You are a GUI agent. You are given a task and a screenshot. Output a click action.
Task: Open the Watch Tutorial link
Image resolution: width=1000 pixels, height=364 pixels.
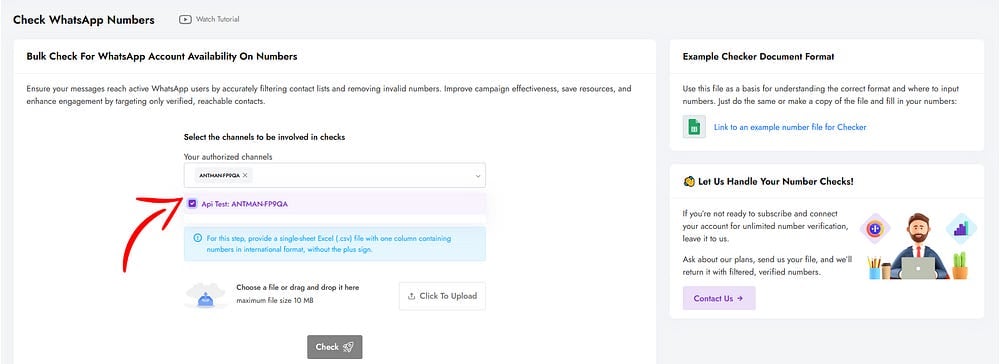click(217, 19)
